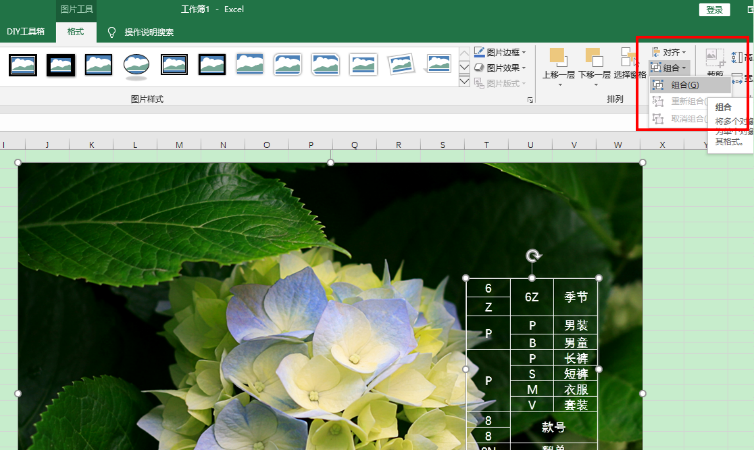Step up one row in picture styles gallery

464,53
